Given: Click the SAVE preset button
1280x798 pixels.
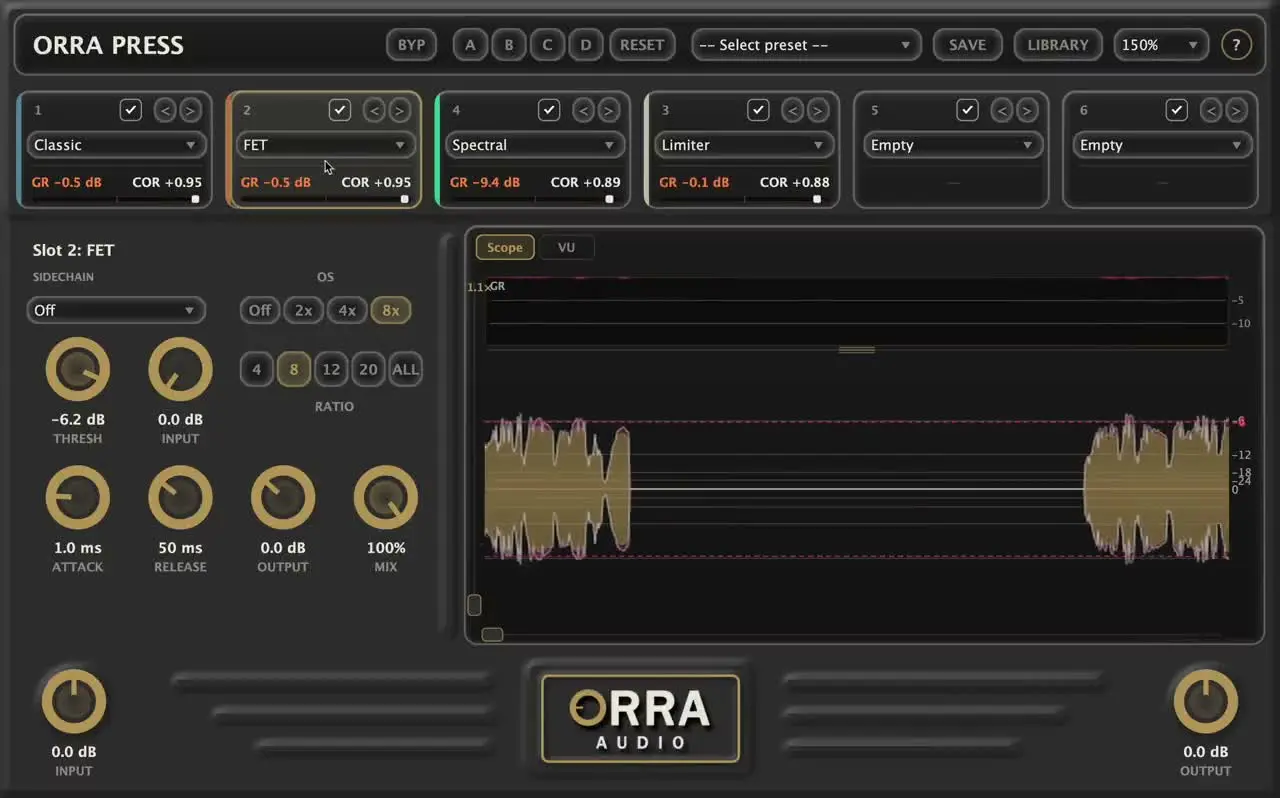Looking at the screenshot, I should pyautogui.click(x=967, y=45).
